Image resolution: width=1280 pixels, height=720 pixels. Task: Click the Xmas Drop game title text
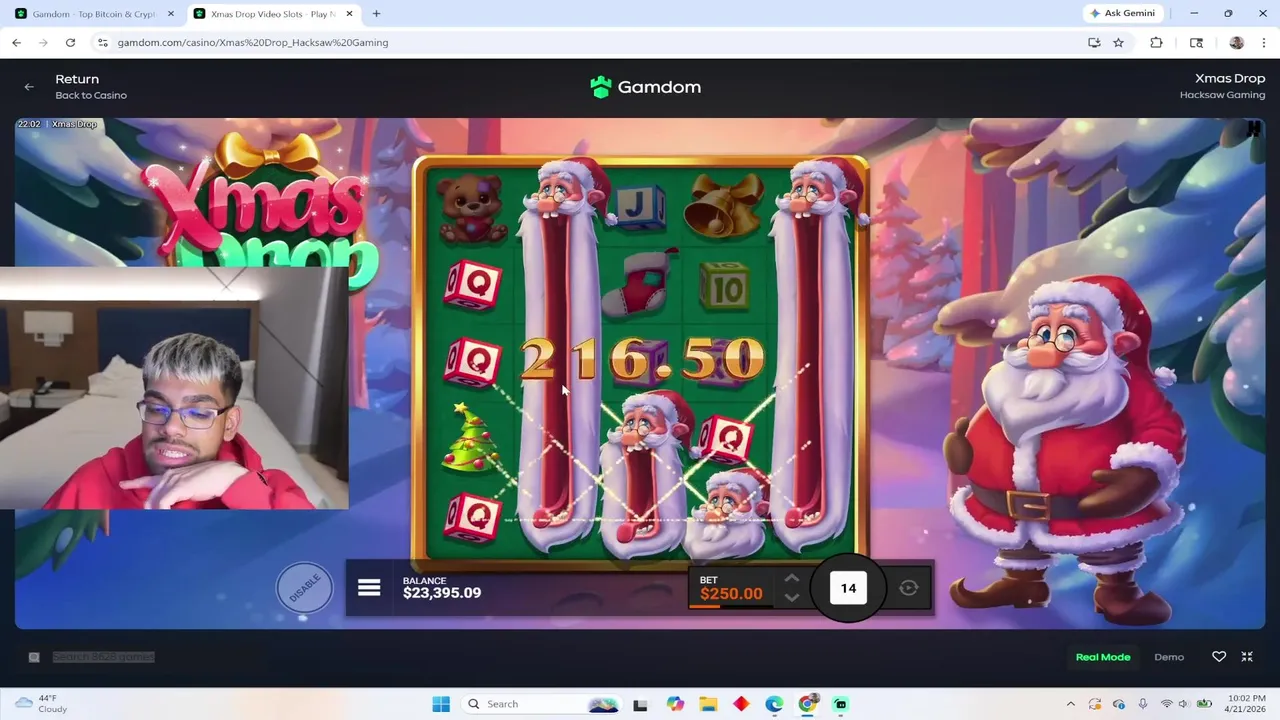click(x=1230, y=78)
